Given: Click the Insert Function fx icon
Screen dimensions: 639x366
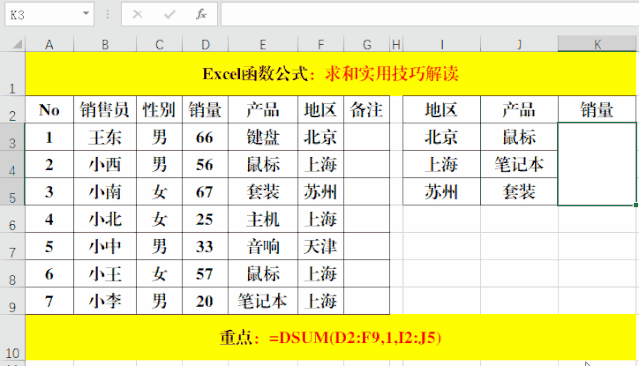Looking at the screenshot, I should pyautogui.click(x=201, y=15).
